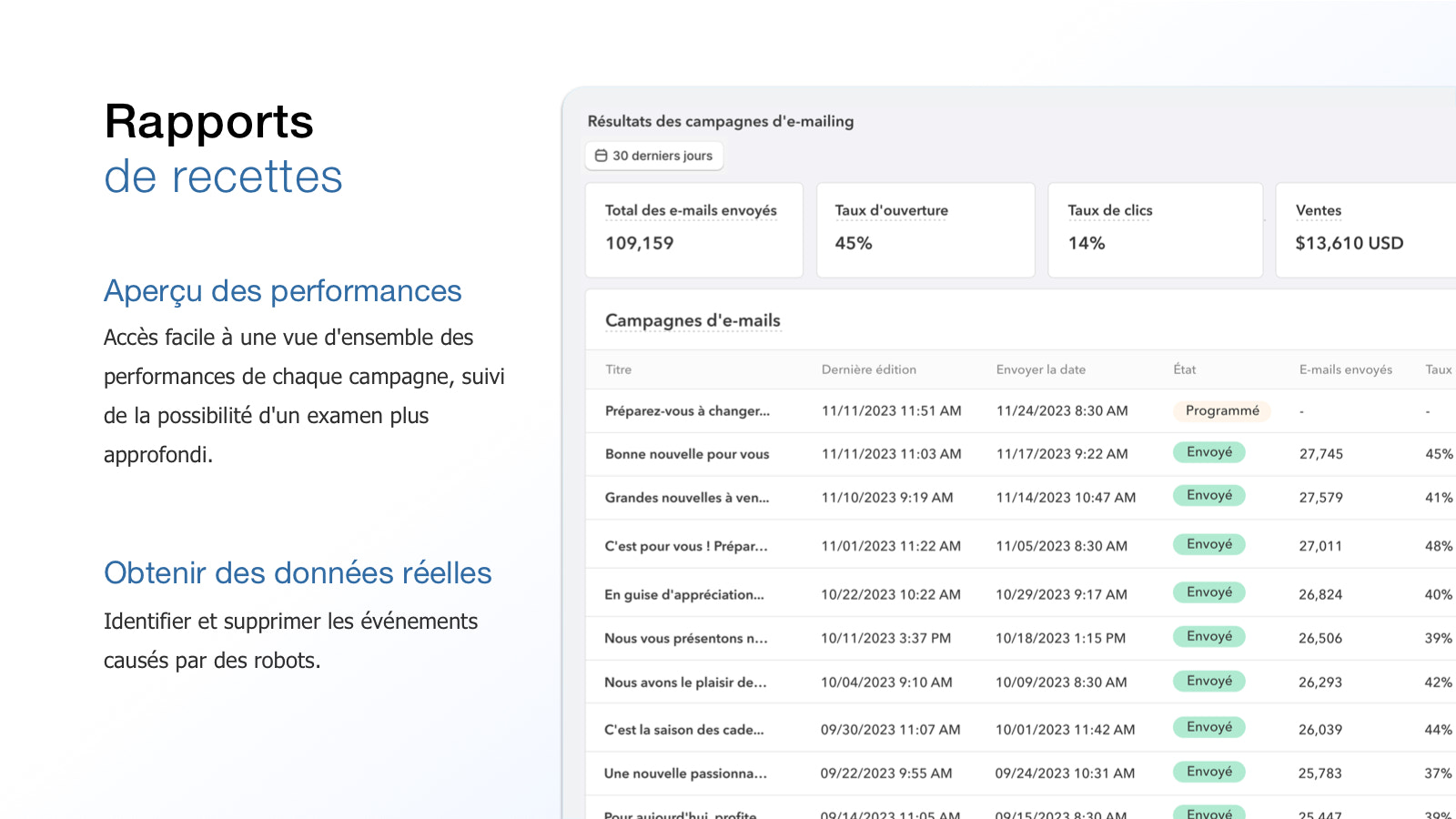This screenshot has width=1456, height=819.
Task: Click last edit date '11/10/2023 9:19 AM'
Action: click(887, 498)
